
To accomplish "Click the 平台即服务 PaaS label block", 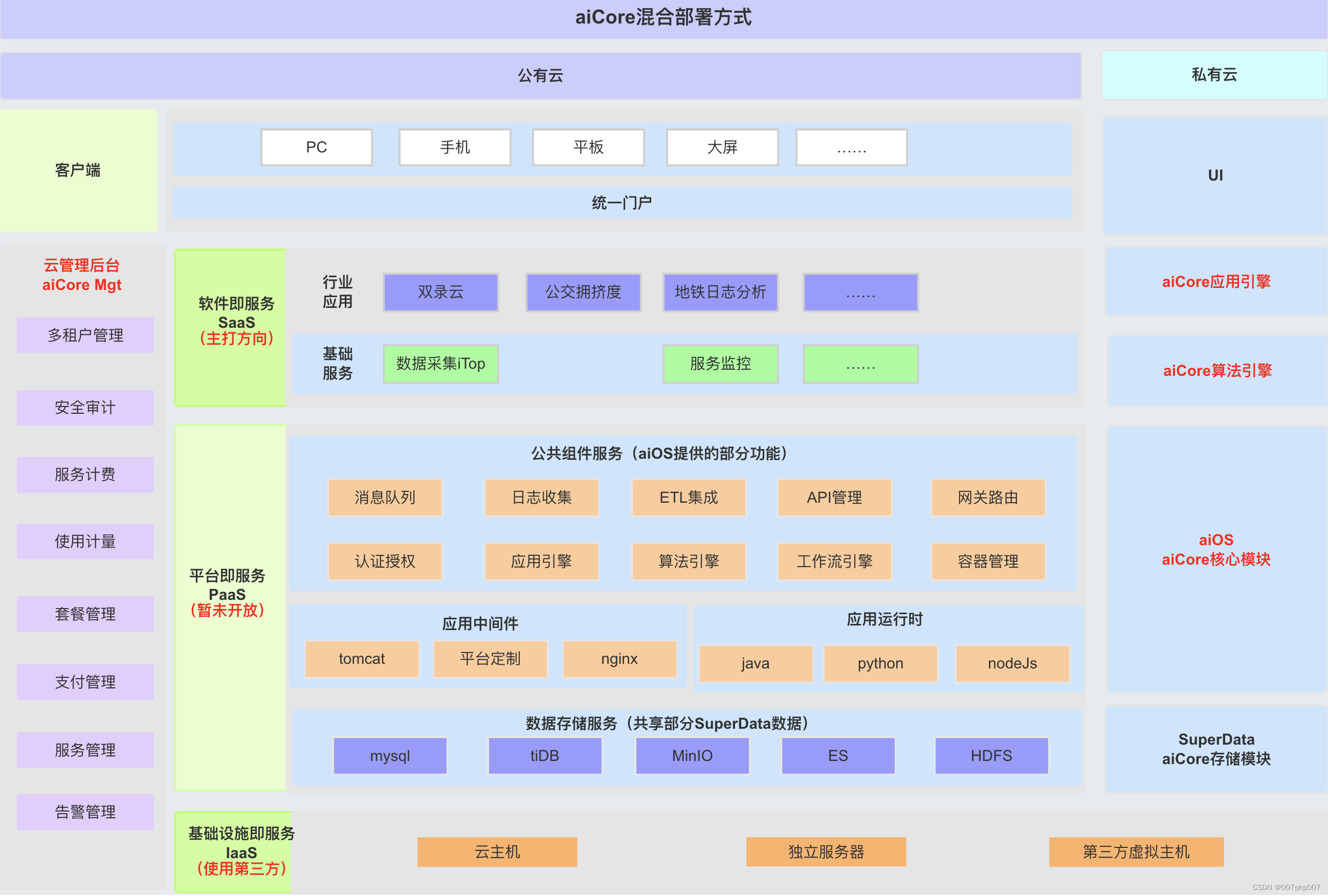I will point(230,608).
